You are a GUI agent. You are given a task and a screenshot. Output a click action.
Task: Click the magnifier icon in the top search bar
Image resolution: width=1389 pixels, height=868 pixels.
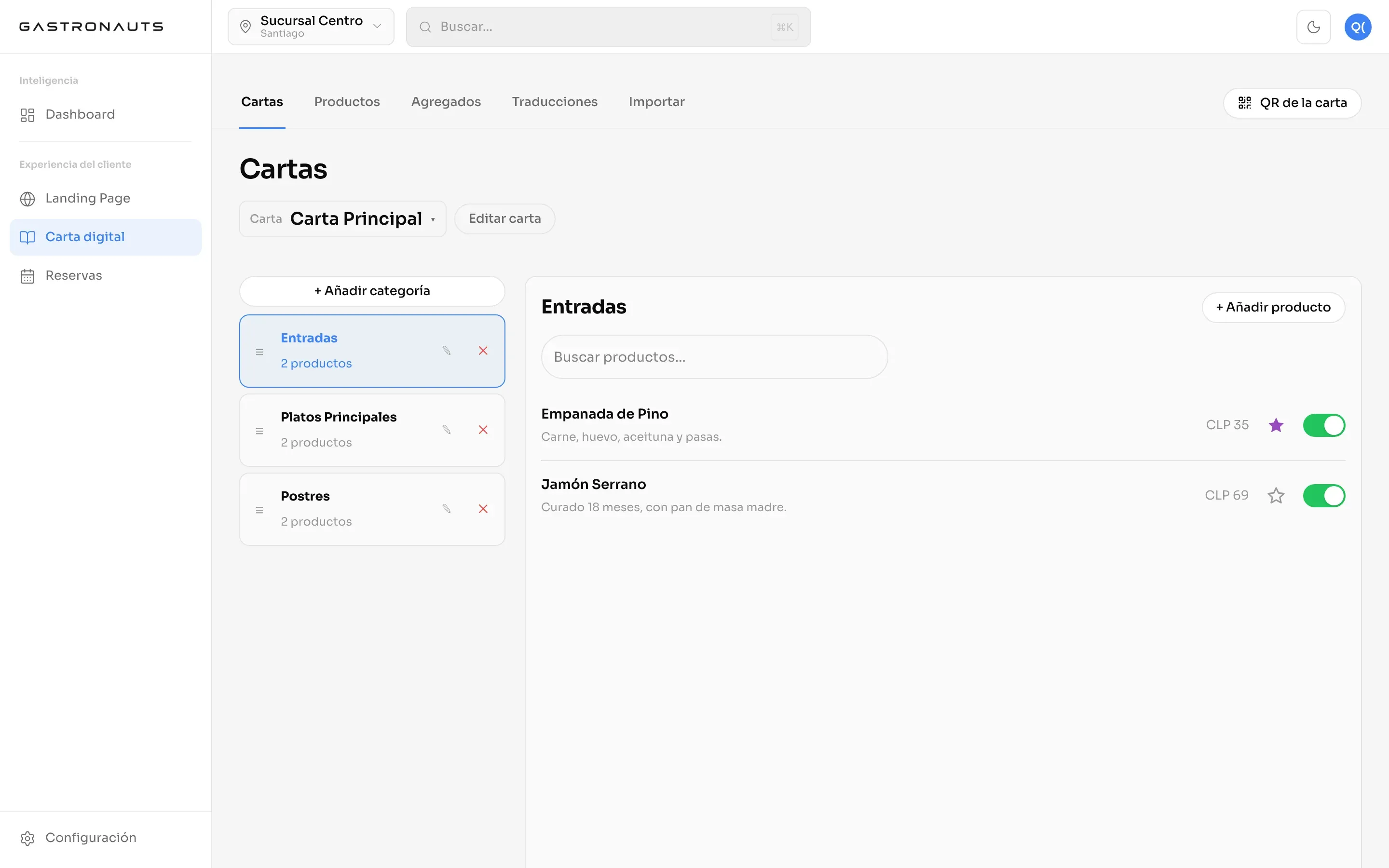(x=425, y=27)
